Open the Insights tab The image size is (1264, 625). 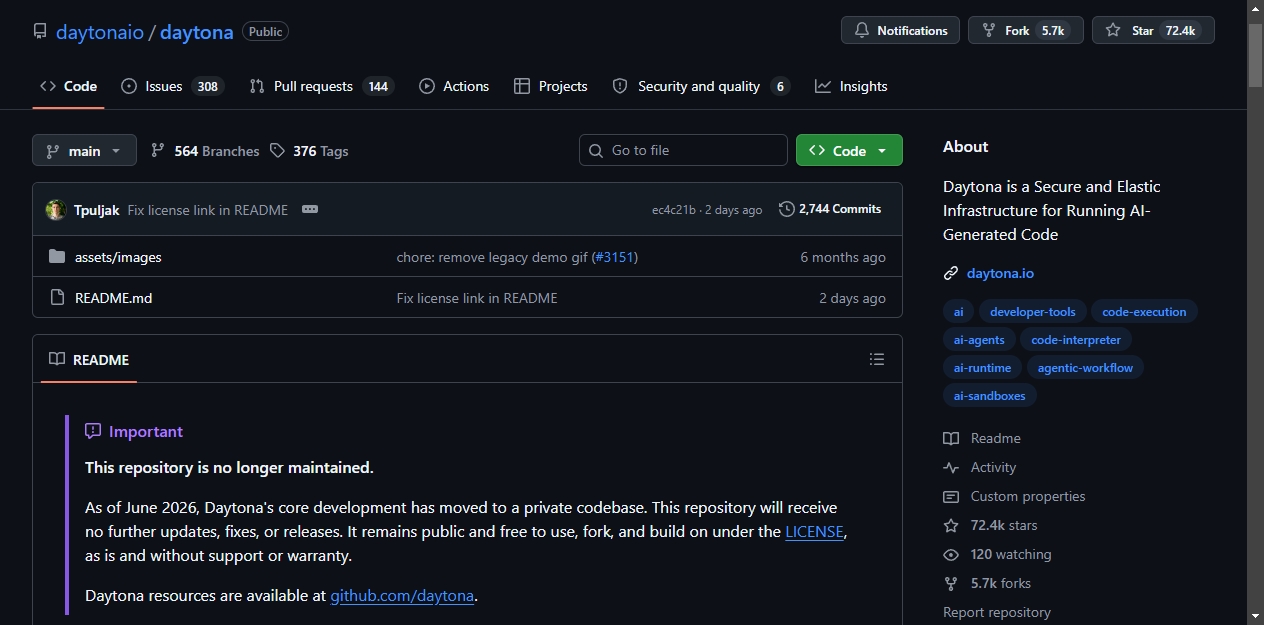[851, 86]
